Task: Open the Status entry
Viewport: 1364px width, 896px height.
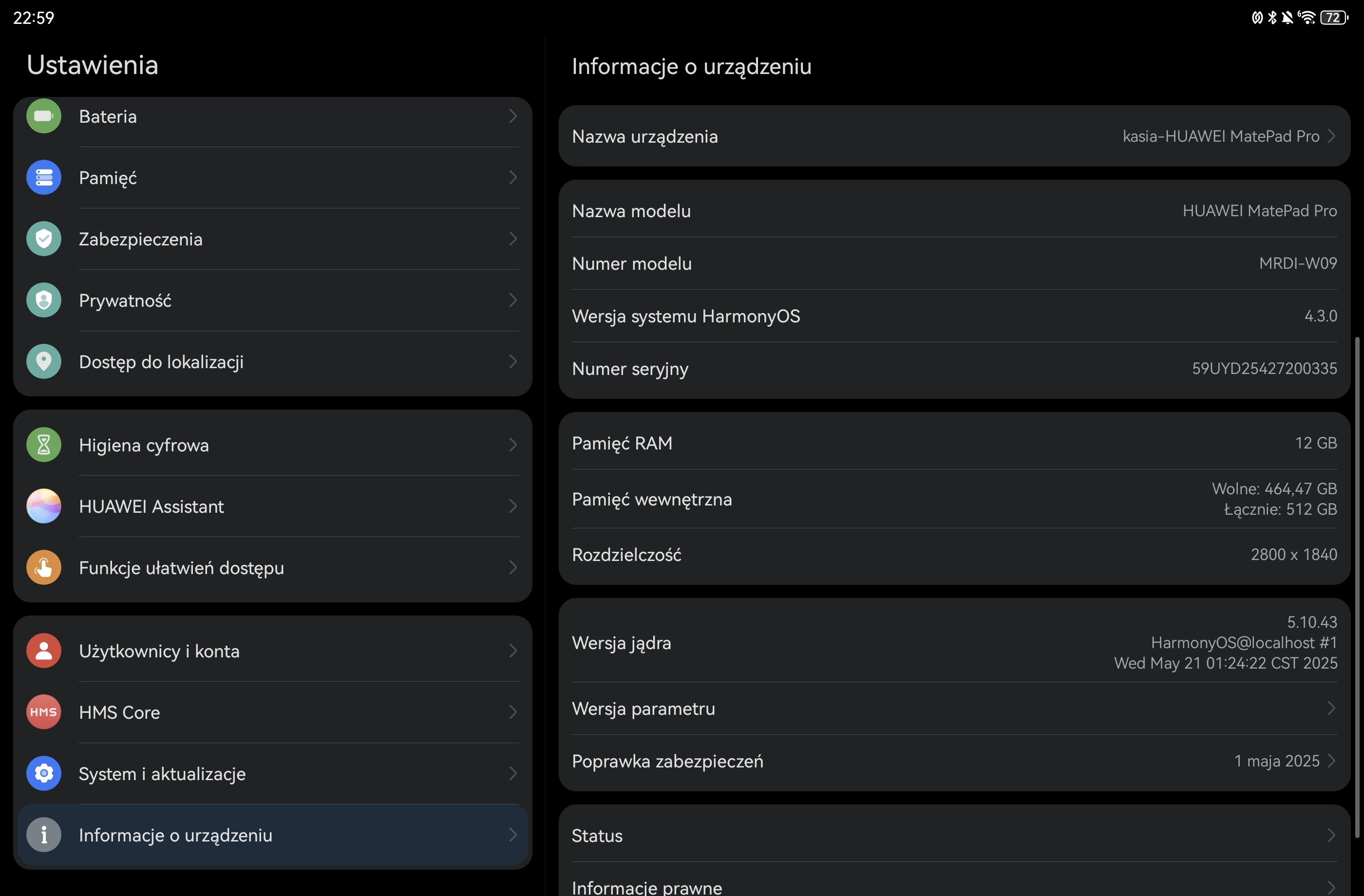Action: coord(954,835)
